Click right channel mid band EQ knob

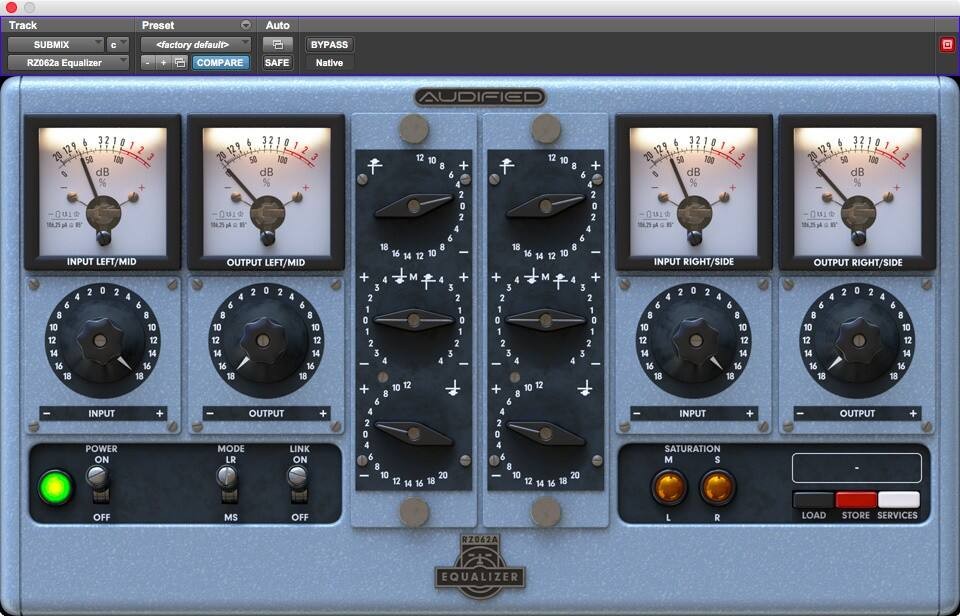tap(546, 320)
